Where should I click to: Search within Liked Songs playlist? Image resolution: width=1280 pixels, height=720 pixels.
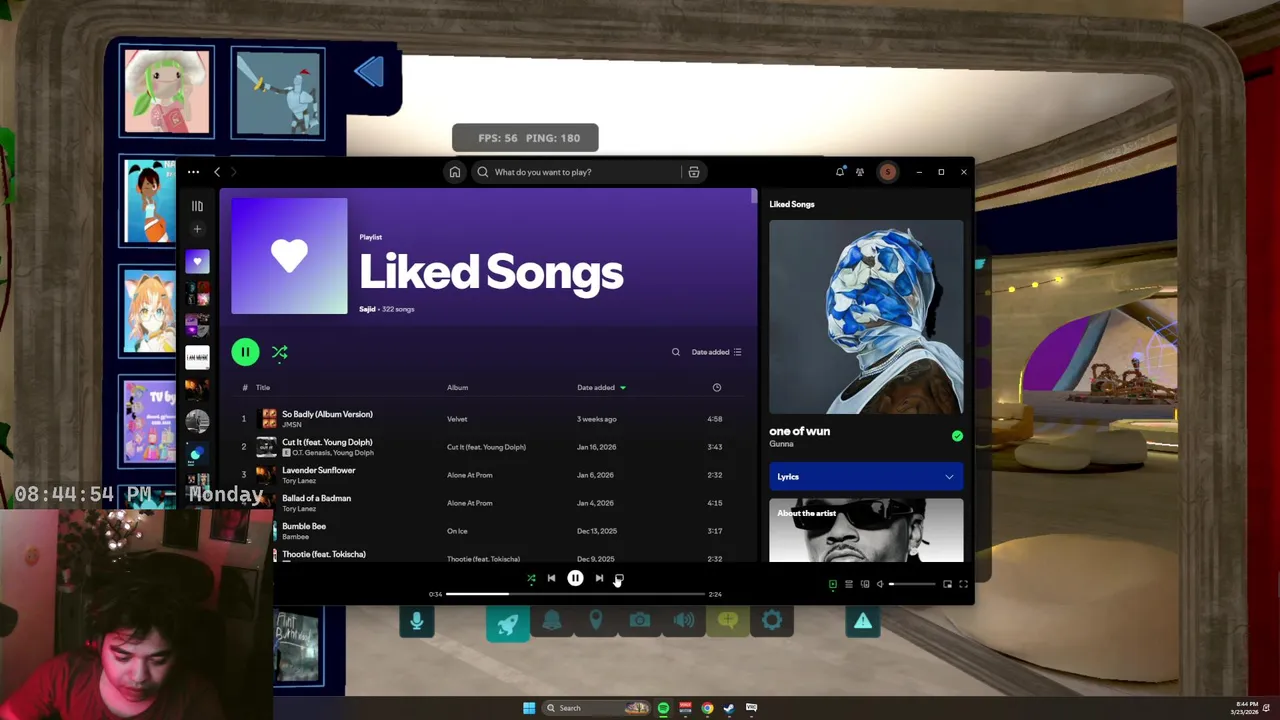pyautogui.click(x=676, y=352)
